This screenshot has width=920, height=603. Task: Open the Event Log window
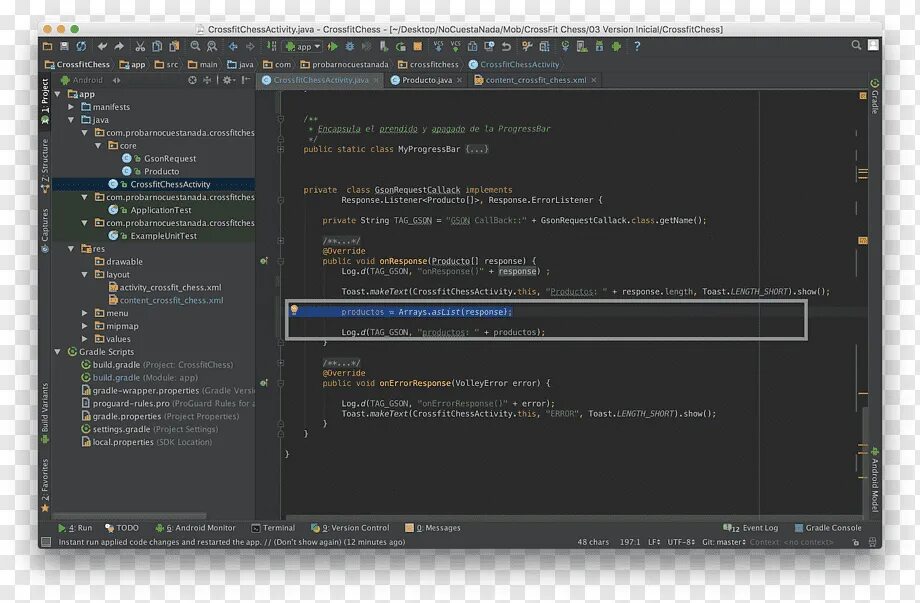click(752, 528)
